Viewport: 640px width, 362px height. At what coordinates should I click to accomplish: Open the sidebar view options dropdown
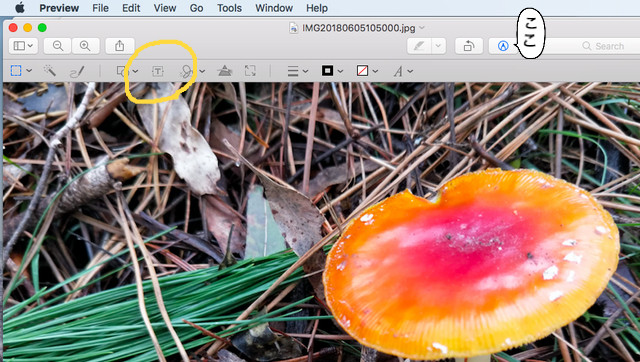pyautogui.click(x=23, y=46)
